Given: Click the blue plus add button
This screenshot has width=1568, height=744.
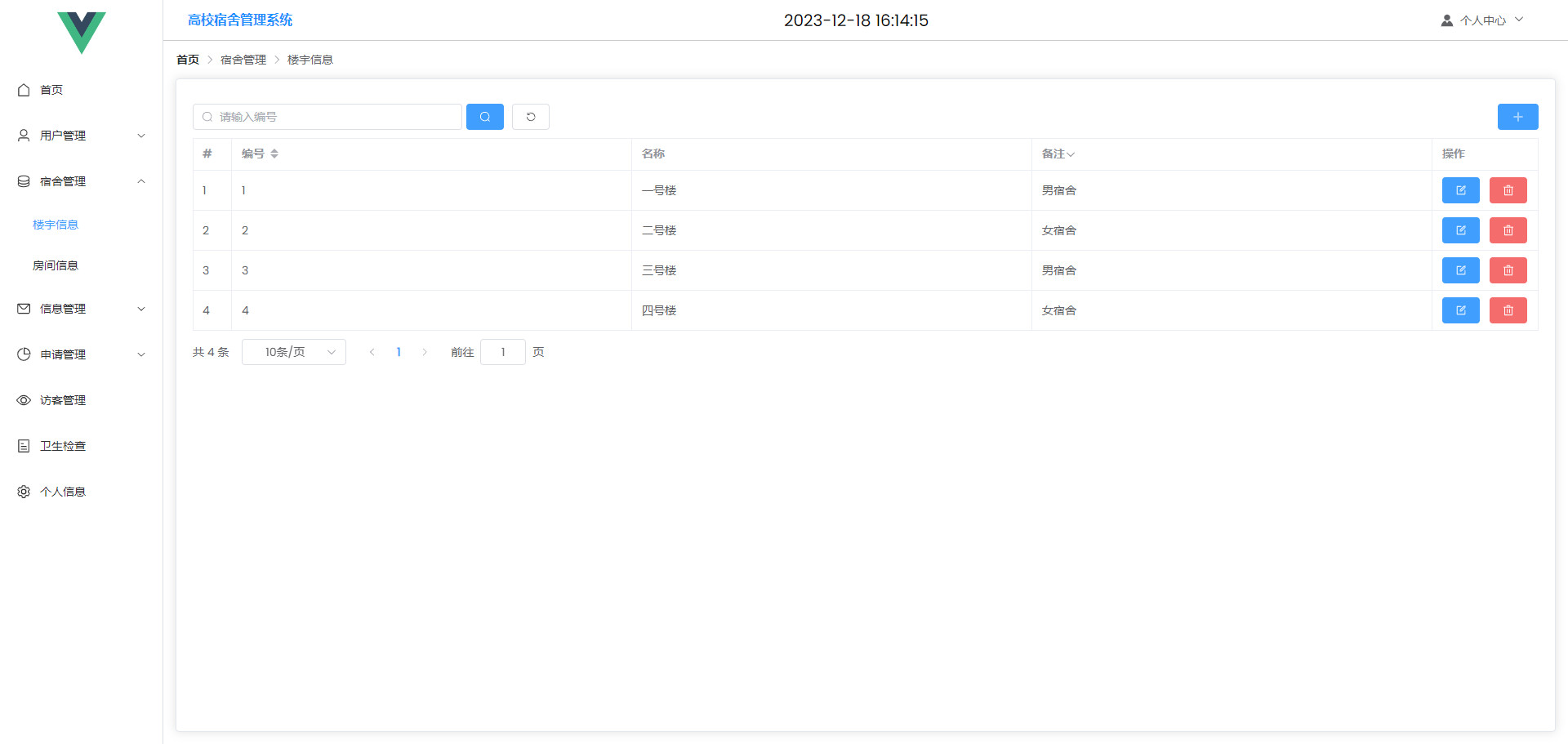Looking at the screenshot, I should click(1517, 117).
